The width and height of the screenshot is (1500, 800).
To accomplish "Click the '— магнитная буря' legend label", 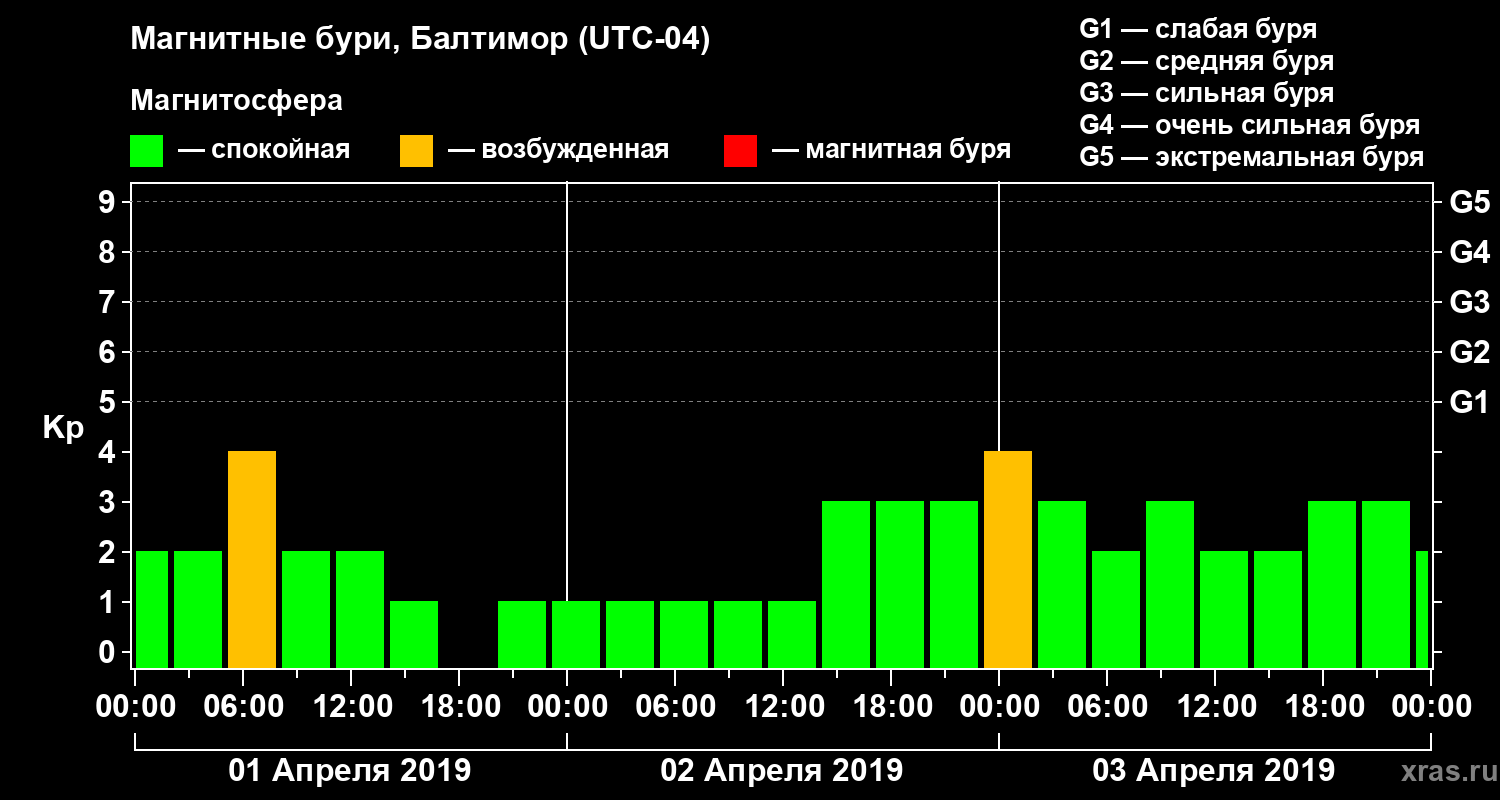I will 891,150.
